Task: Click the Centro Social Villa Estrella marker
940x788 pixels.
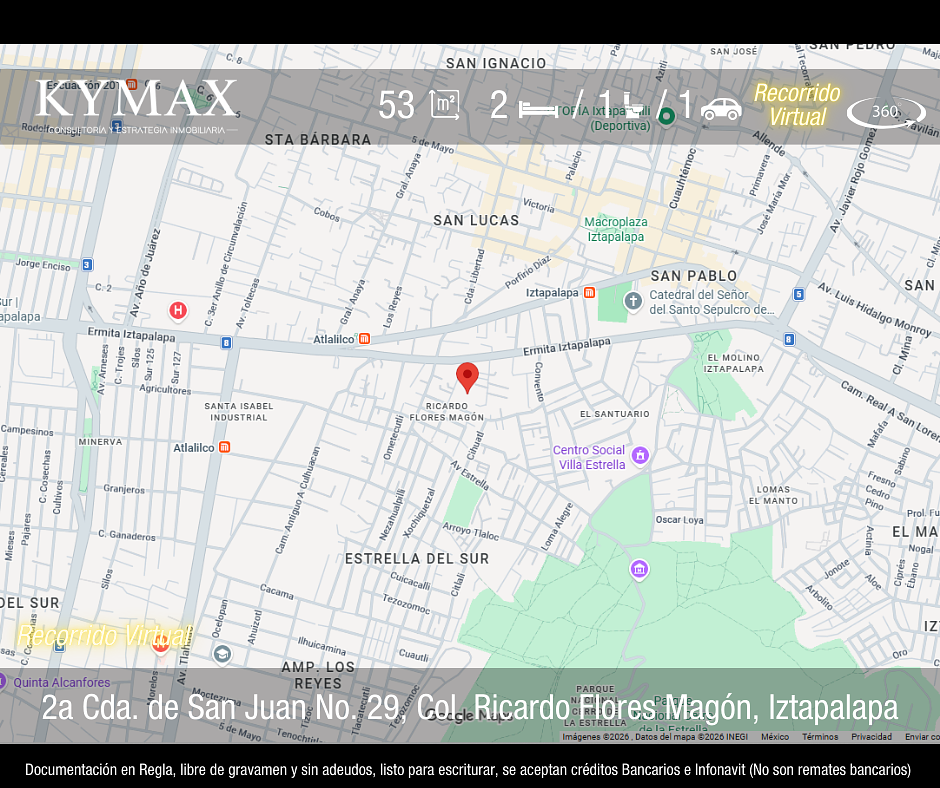Action: [640, 456]
